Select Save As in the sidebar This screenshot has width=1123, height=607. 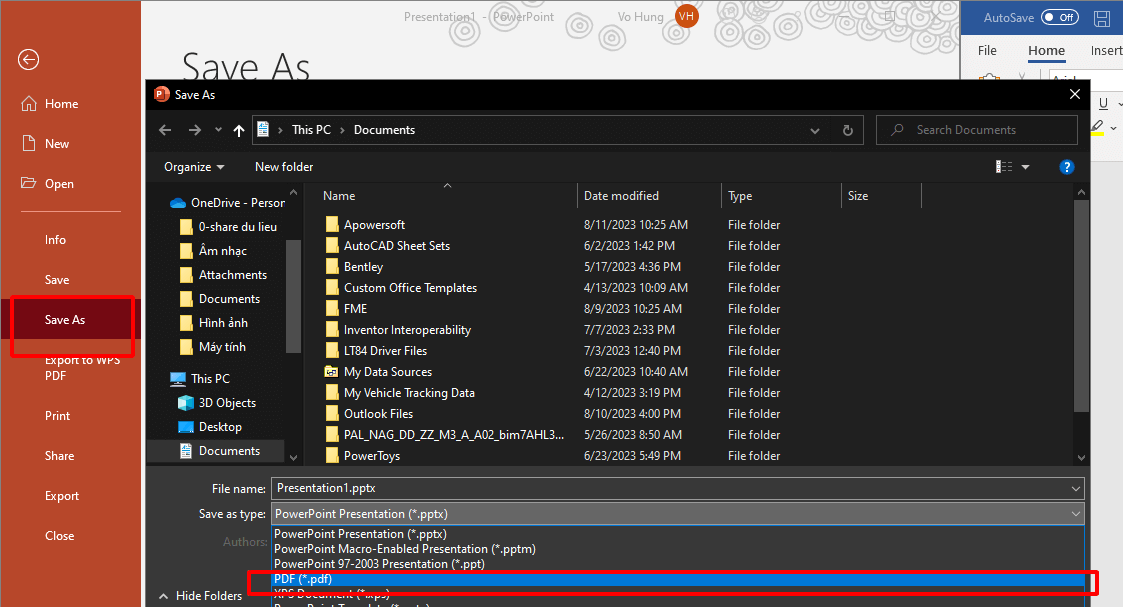[65, 320]
